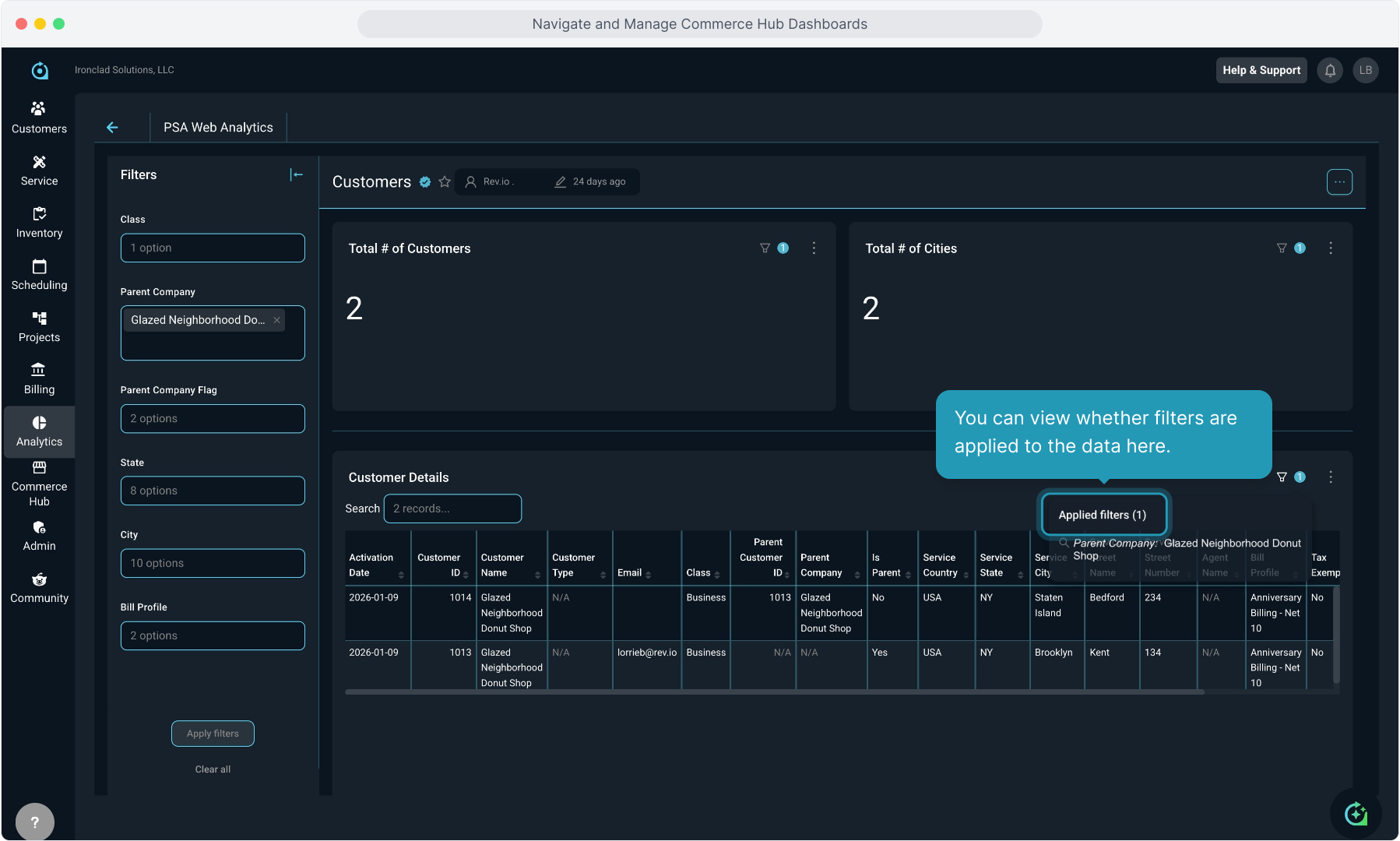Toggle sort on Customer Name column
Image resolution: width=1400 pixels, height=841 pixels.
click(537, 575)
